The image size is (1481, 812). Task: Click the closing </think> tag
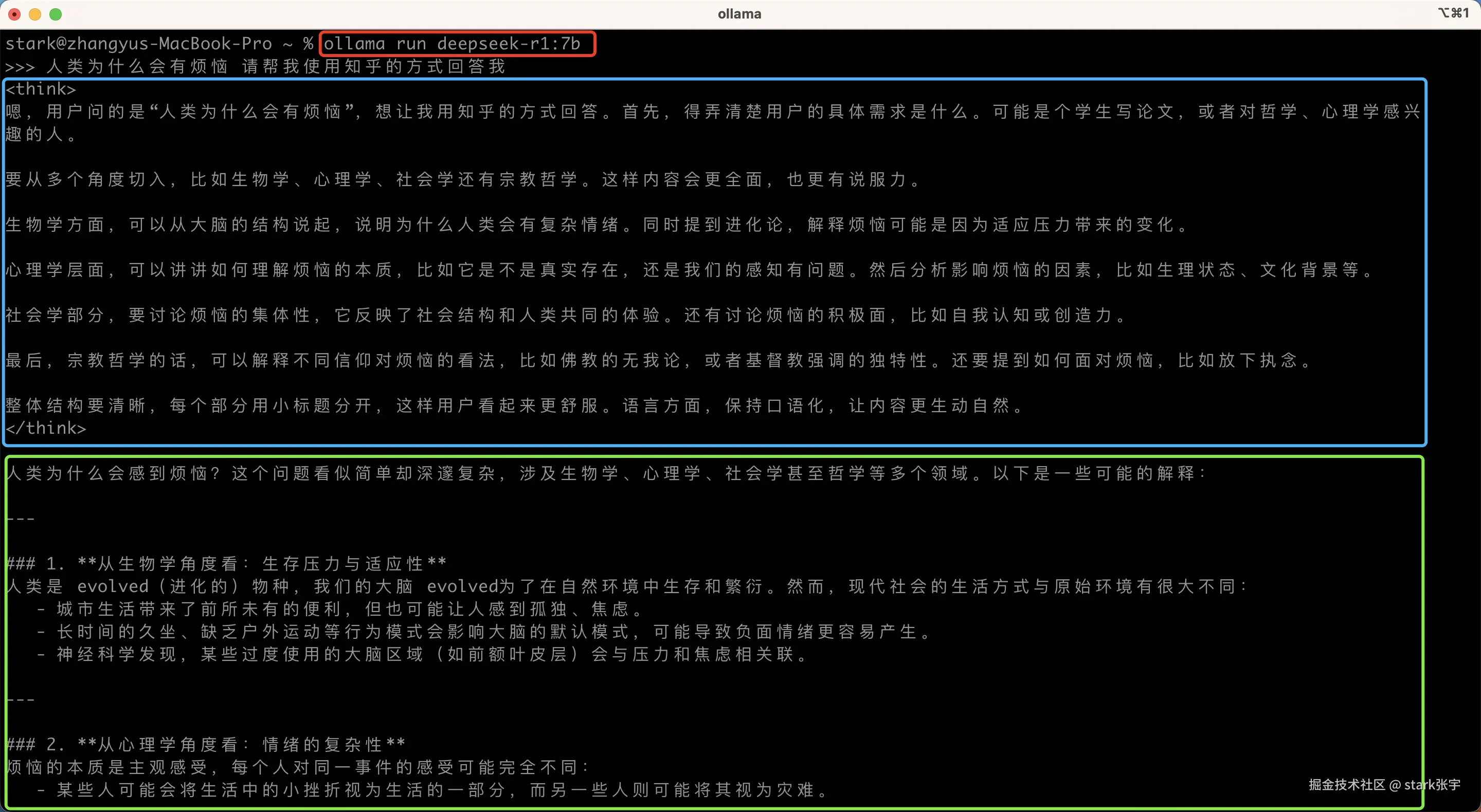[x=46, y=428]
